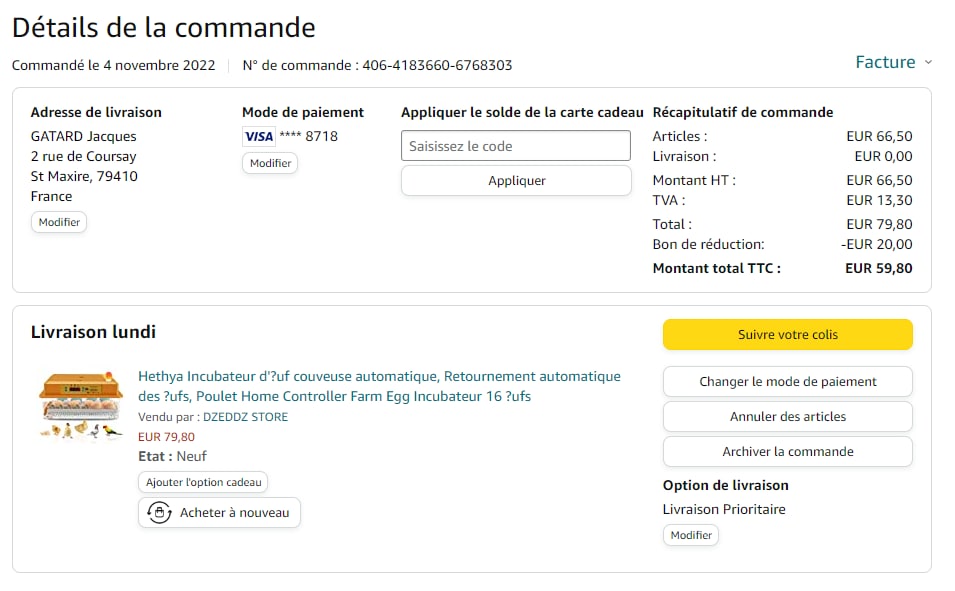Click the Montant total TTC amount
This screenshot has height=591, width=955.
878,268
